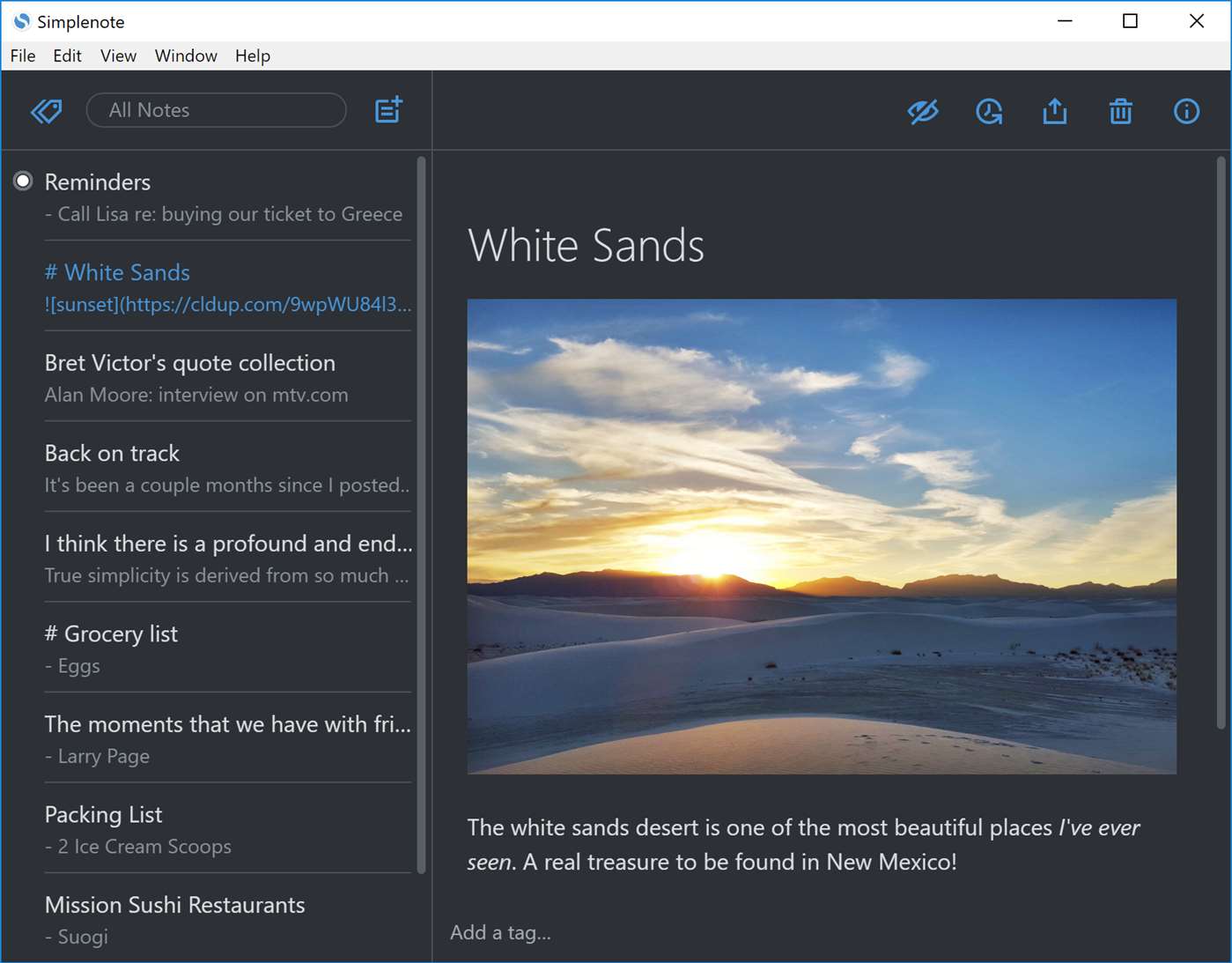Select the radio indicator on Reminders note
This screenshot has height=963, width=1232.
[22, 181]
